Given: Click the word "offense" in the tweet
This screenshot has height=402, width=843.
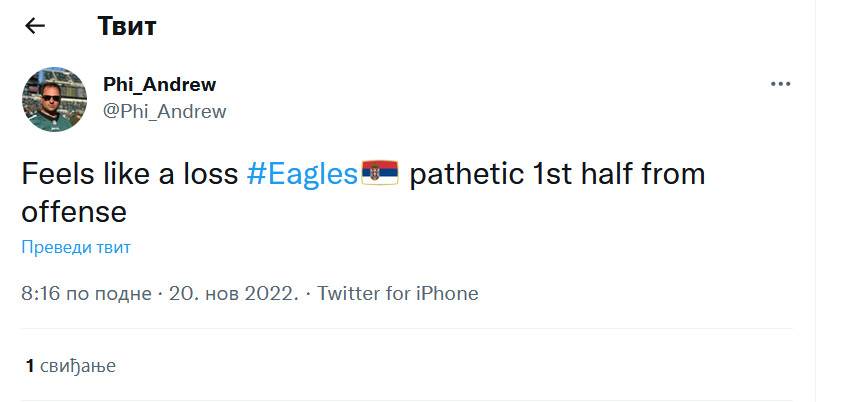Looking at the screenshot, I should pyautogui.click(x=74, y=212).
